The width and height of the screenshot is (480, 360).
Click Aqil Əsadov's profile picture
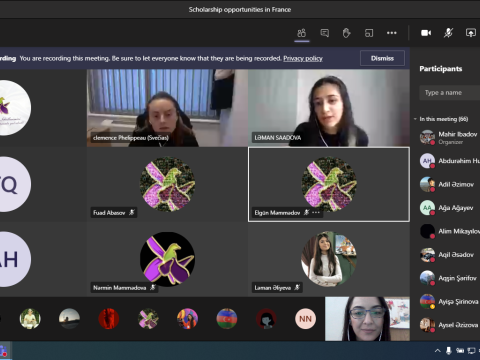pyautogui.click(x=427, y=255)
